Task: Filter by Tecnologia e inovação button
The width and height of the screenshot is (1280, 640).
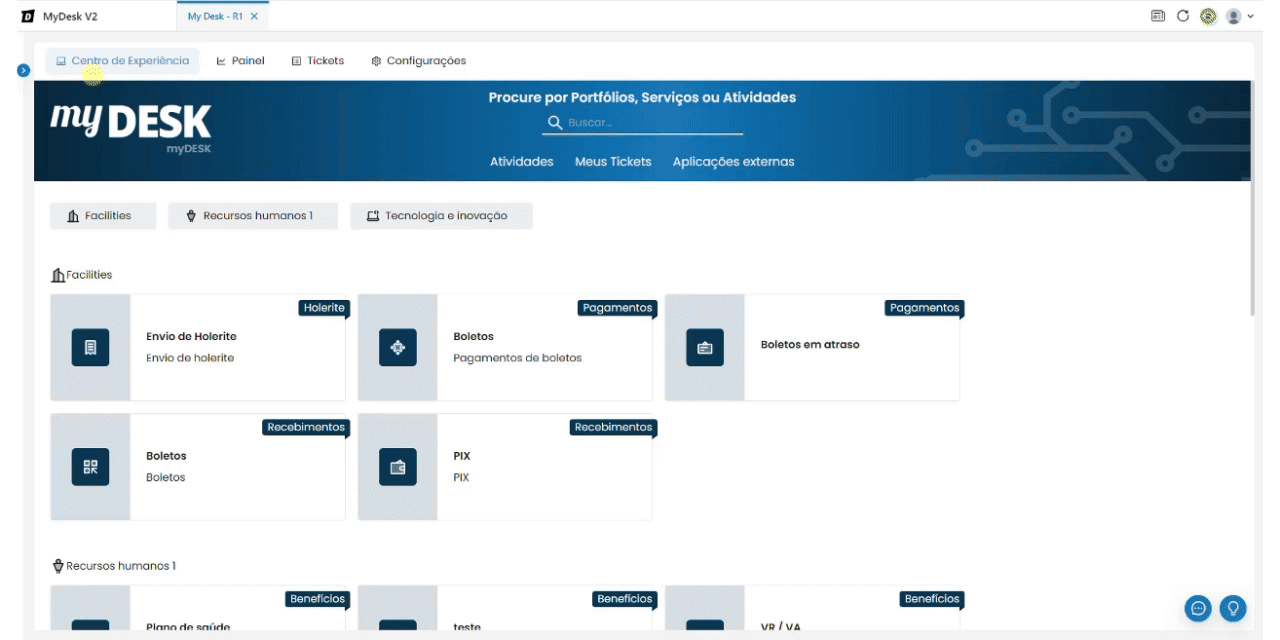Action: point(441,216)
